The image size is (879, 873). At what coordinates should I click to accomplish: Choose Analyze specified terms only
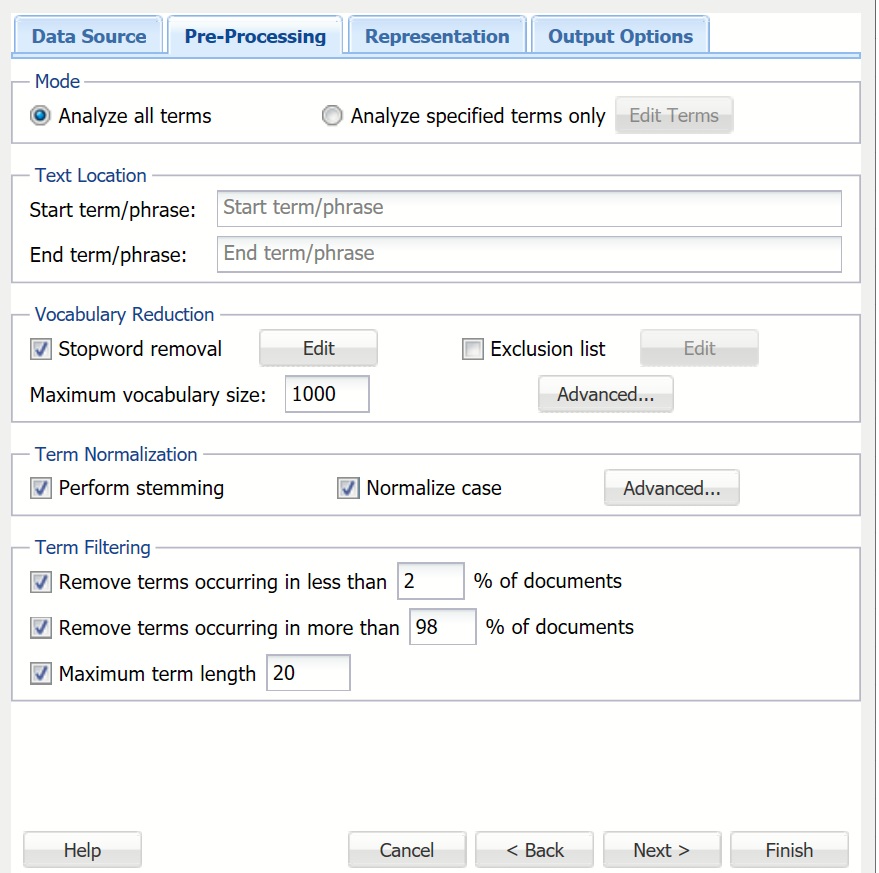(x=332, y=116)
